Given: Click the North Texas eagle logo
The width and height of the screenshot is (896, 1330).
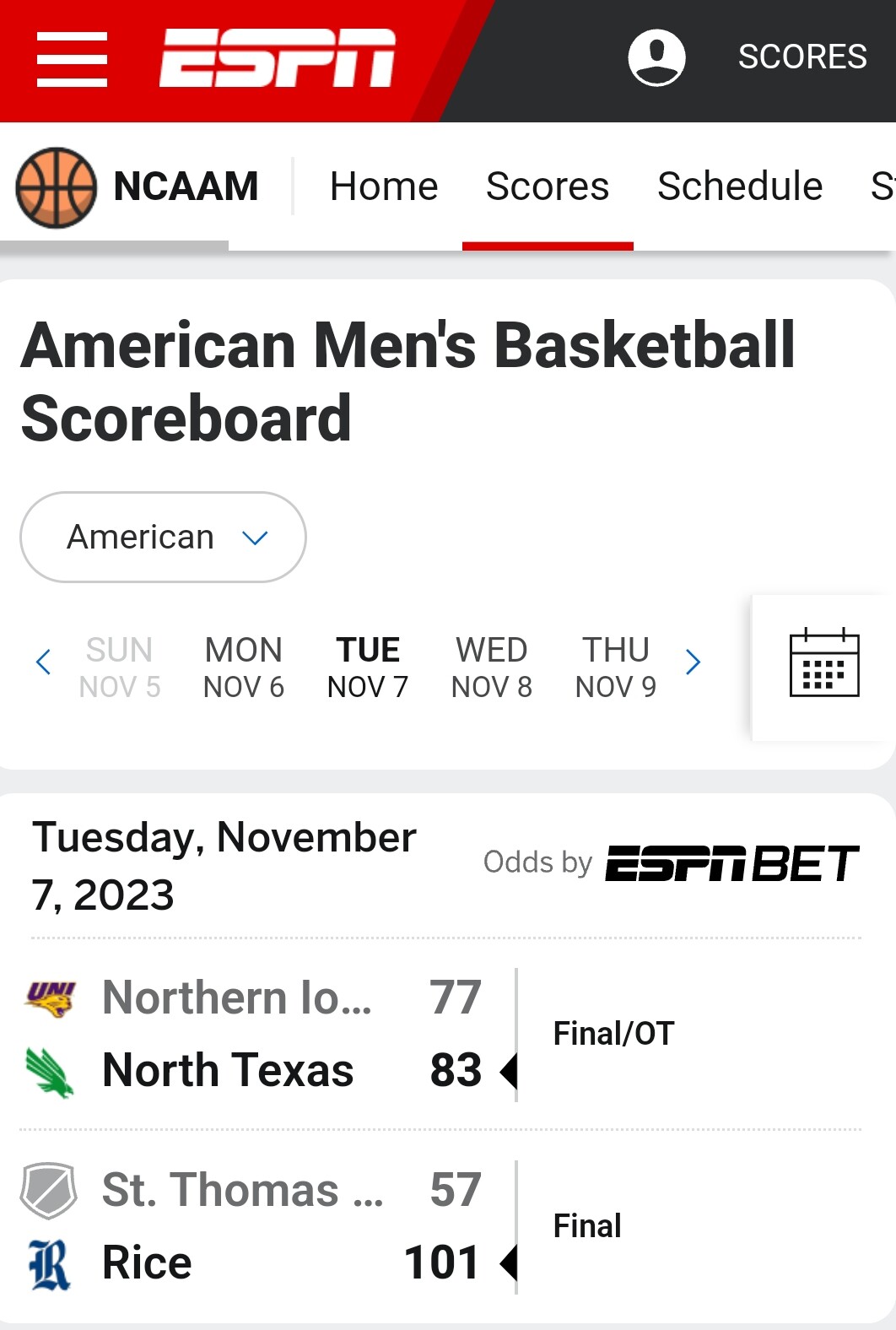Looking at the screenshot, I should click(x=50, y=1071).
